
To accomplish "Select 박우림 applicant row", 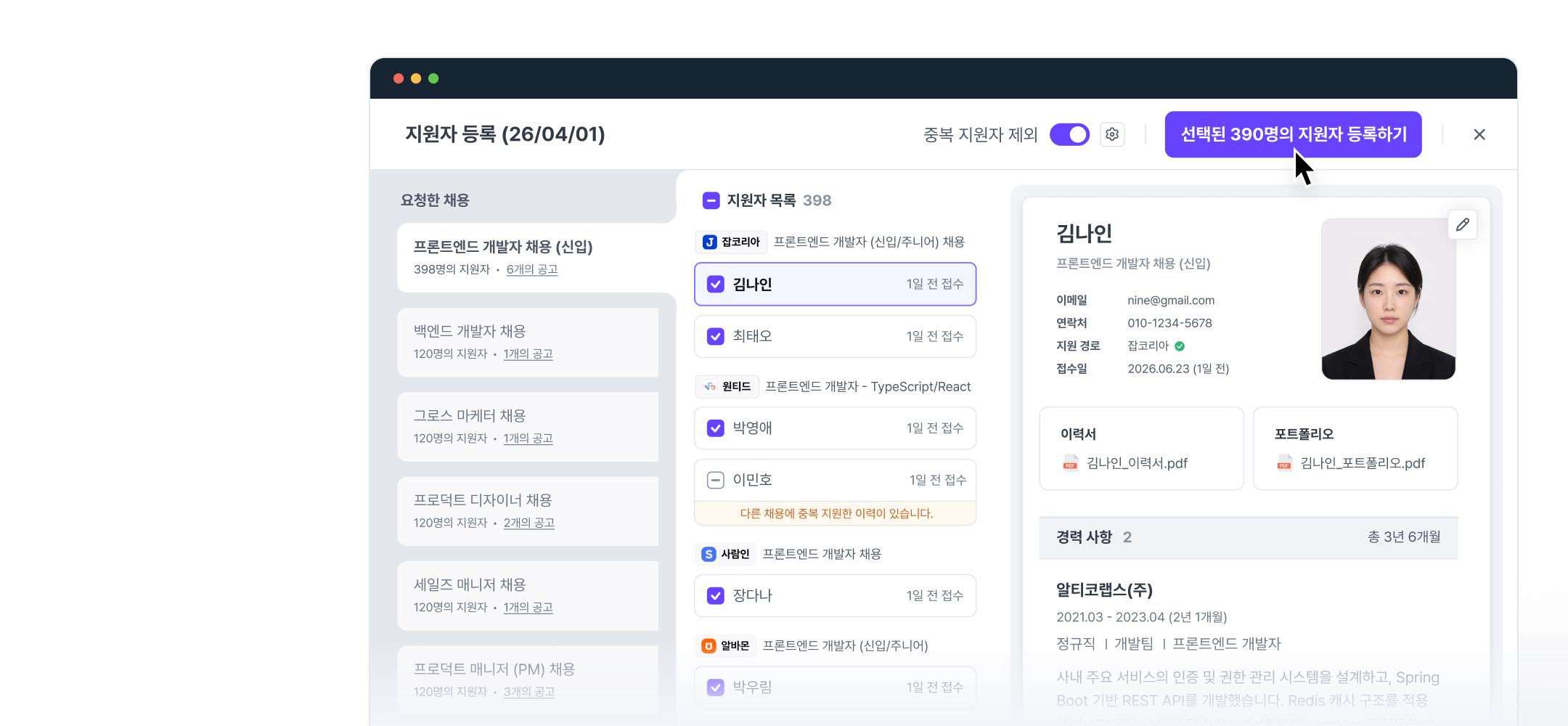I will (x=836, y=688).
